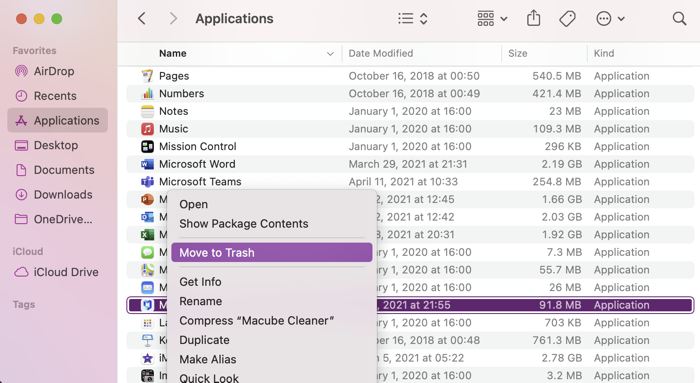
Task: Select the Microsoft Teams file name
Action: 200,182
